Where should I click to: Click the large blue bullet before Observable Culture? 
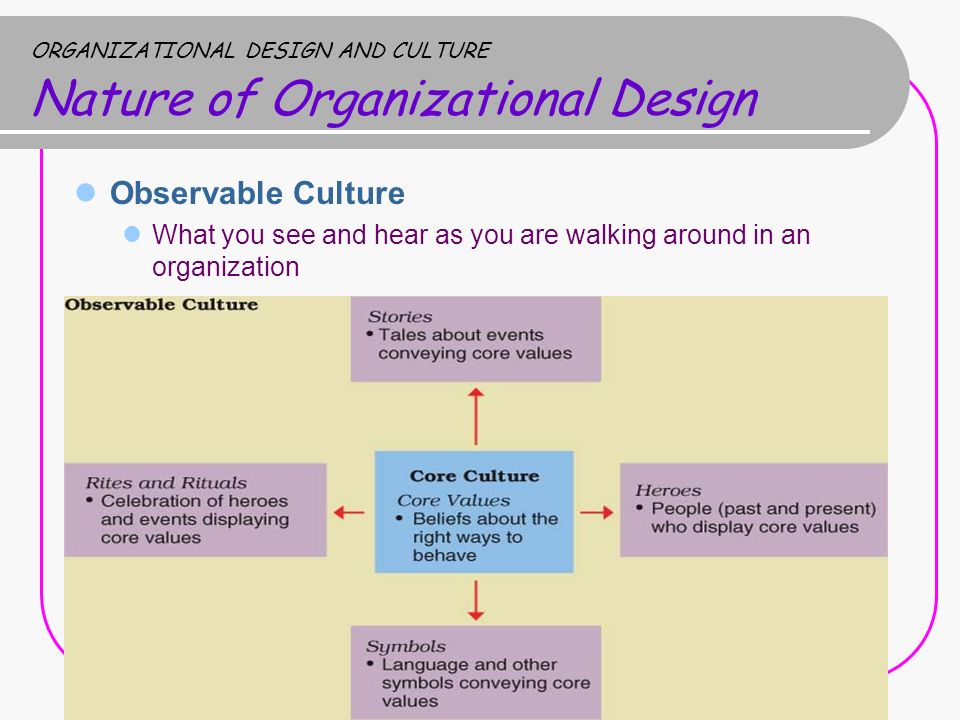86,192
